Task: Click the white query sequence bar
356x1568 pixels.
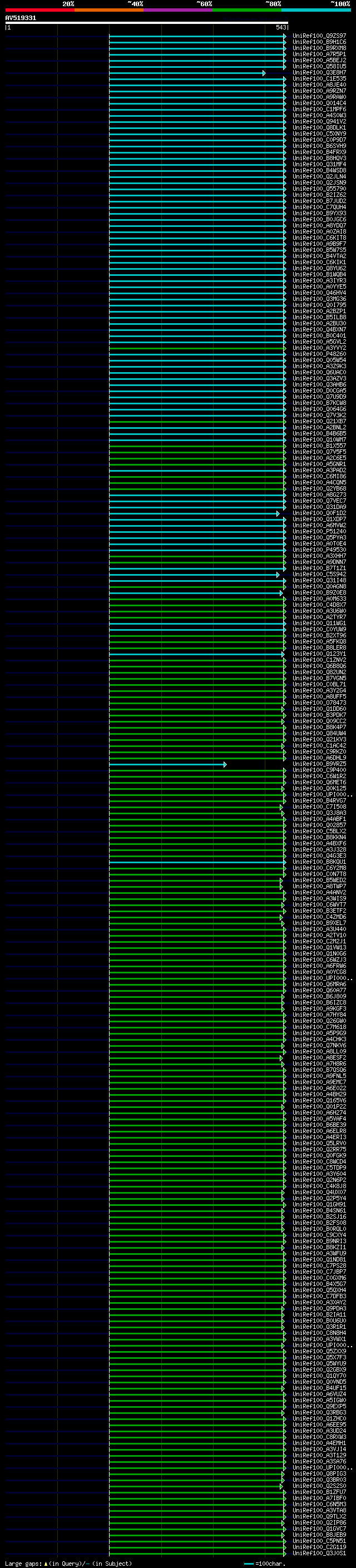Action: pyautogui.click(x=147, y=23)
